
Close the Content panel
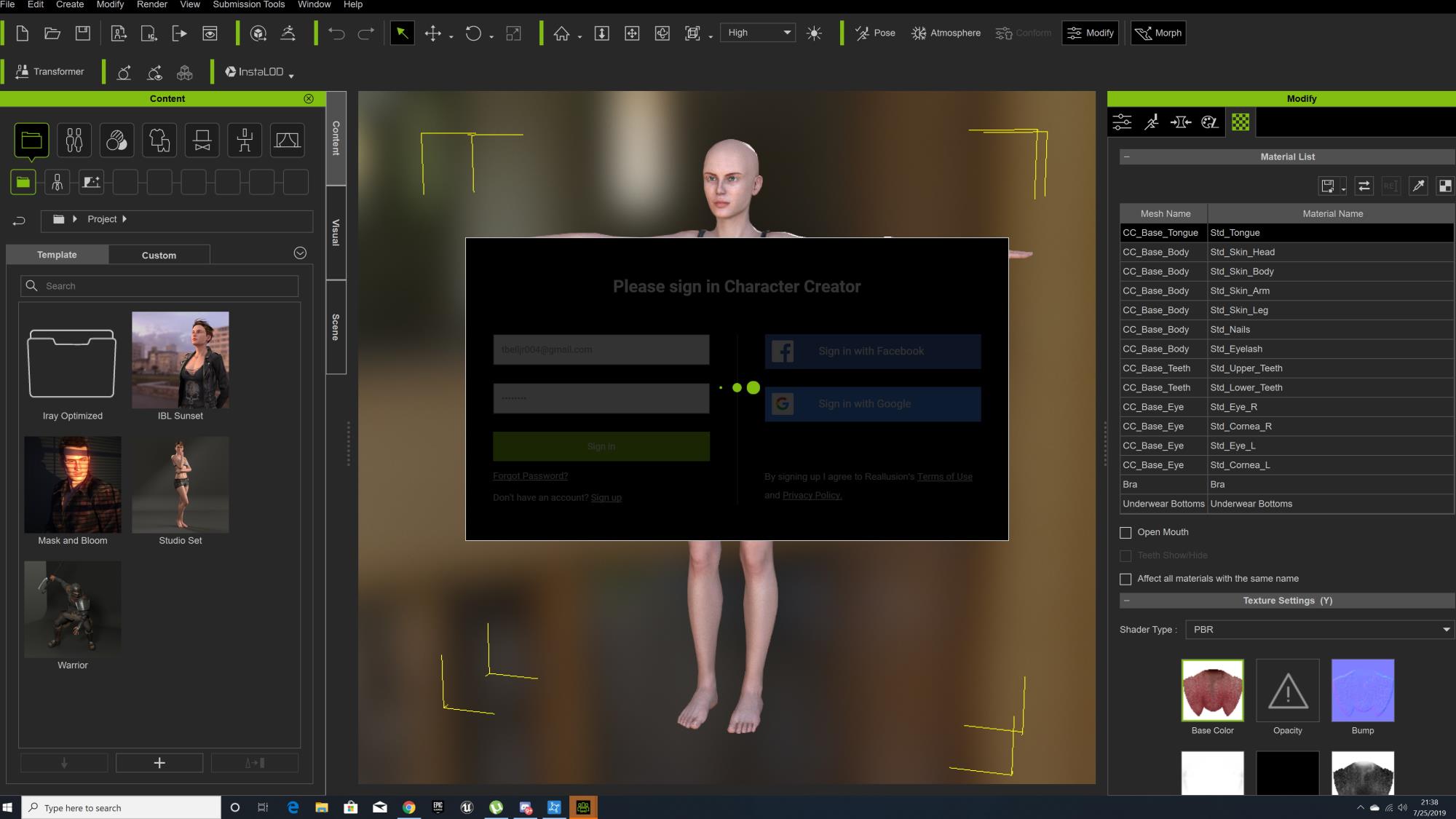[x=309, y=98]
